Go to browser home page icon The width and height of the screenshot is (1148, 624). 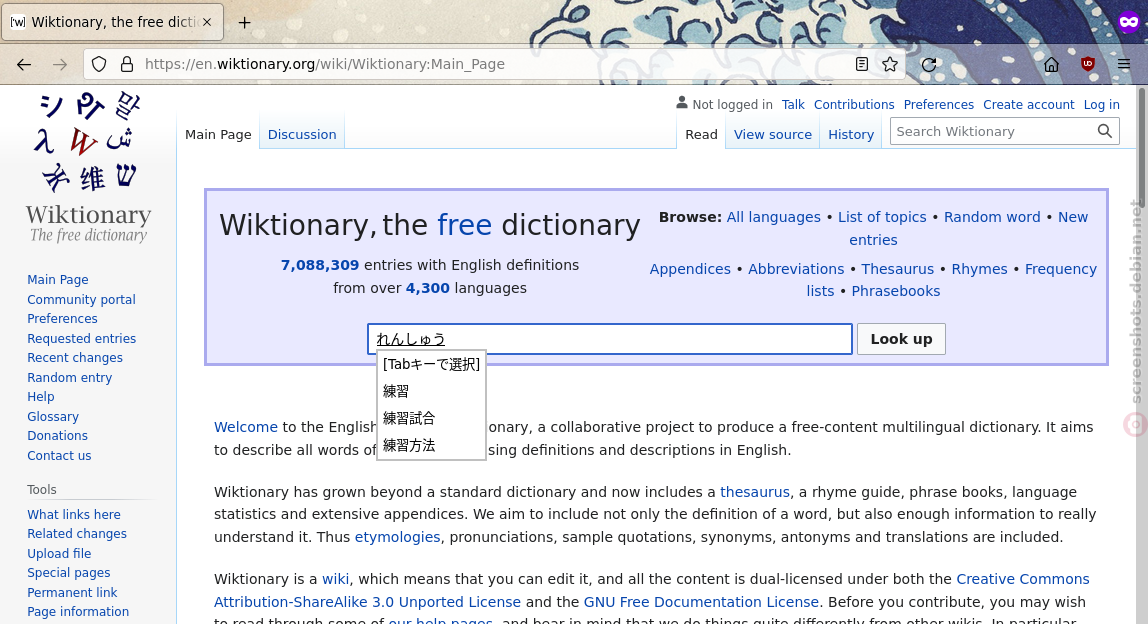point(1051,64)
